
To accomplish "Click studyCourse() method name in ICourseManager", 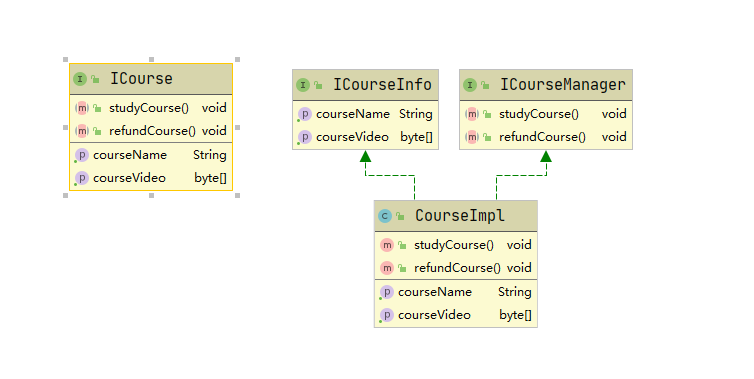I will tap(539, 114).
